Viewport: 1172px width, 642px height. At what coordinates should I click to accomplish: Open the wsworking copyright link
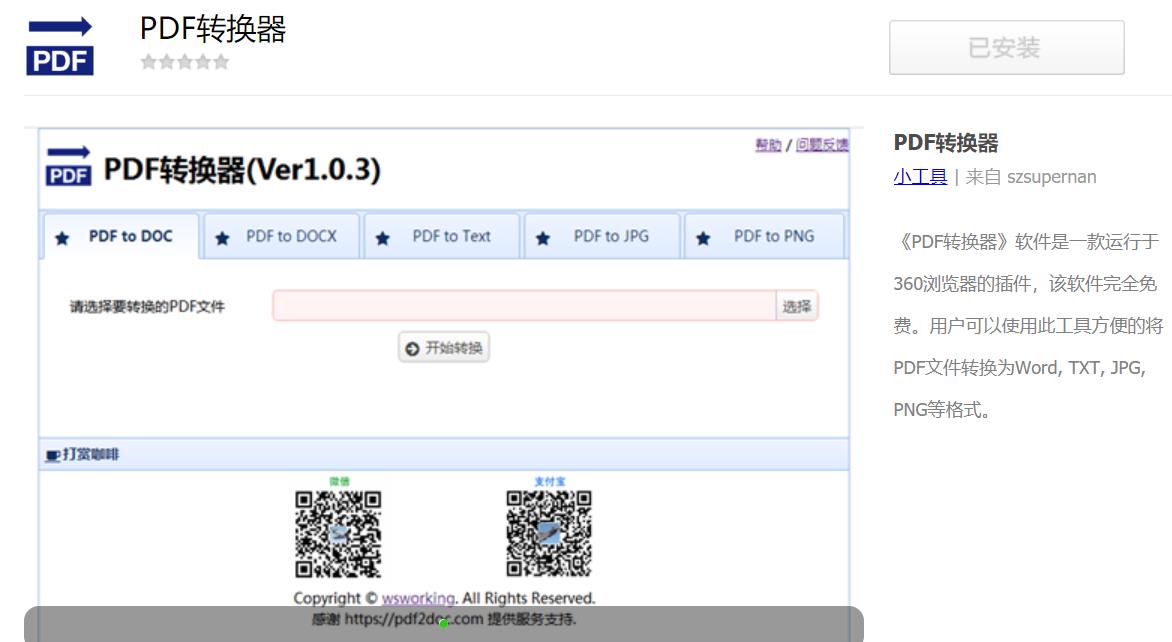click(418, 598)
